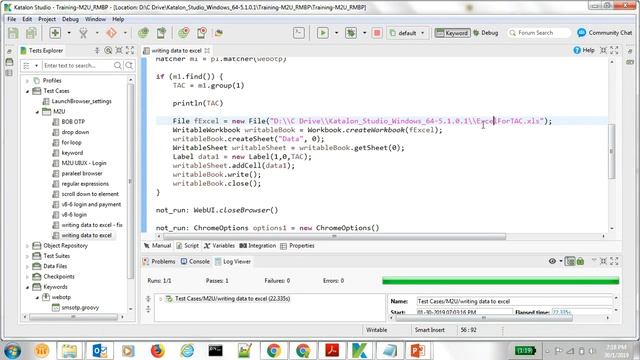Click the green execution progress bar

[x=500, y=281]
